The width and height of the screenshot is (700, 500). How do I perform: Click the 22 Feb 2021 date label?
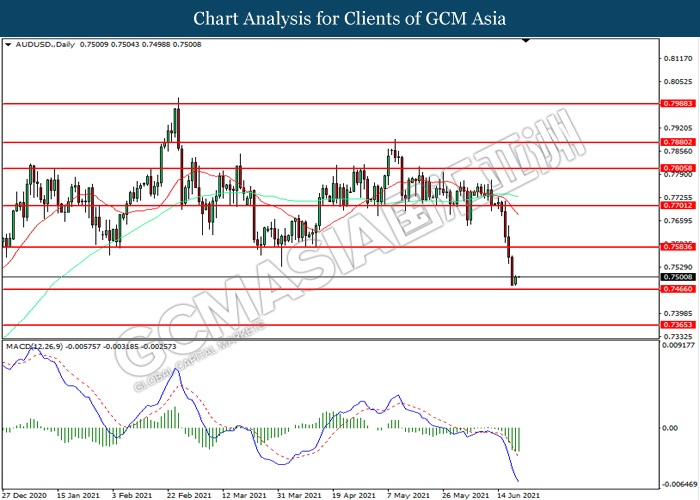tap(189, 496)
